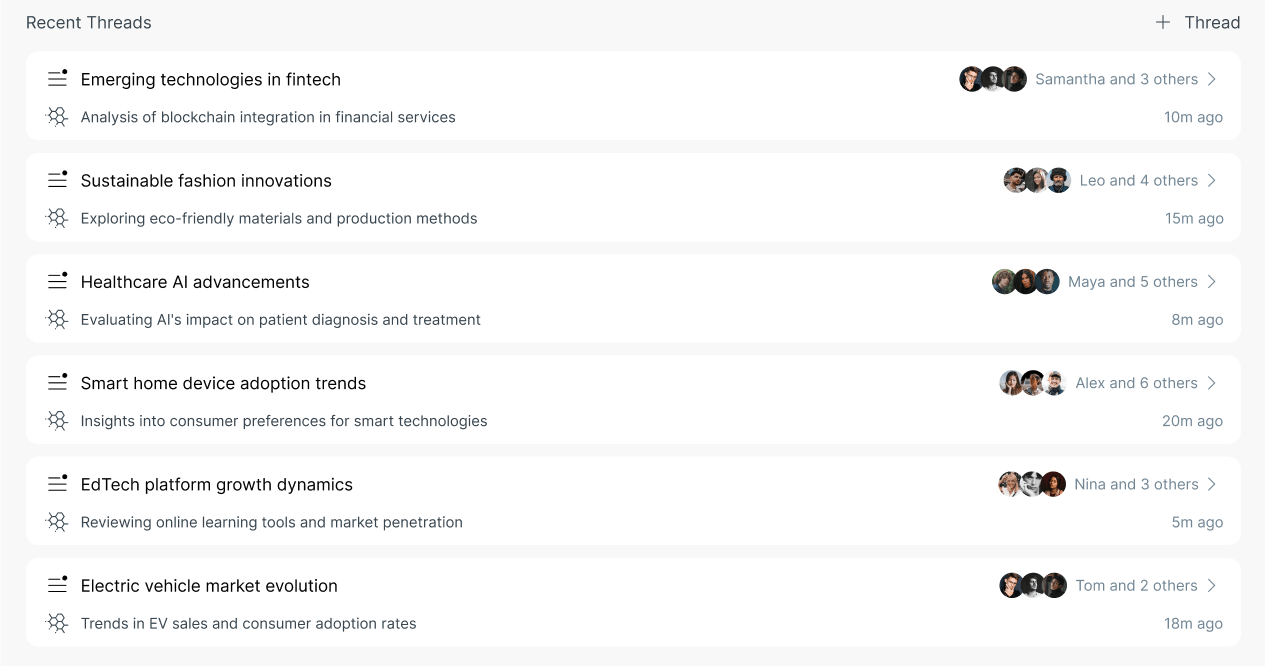Click the 8m ago timestamp
The width and height of the screenshot is (1265, 666).
coord(1197,320)
